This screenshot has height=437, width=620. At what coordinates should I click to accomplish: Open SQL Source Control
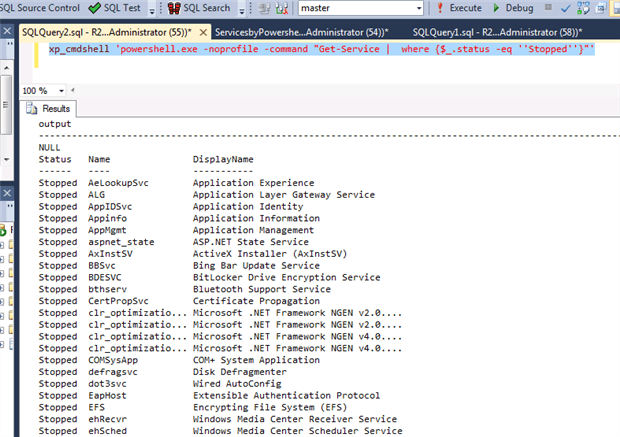(40, 8)
